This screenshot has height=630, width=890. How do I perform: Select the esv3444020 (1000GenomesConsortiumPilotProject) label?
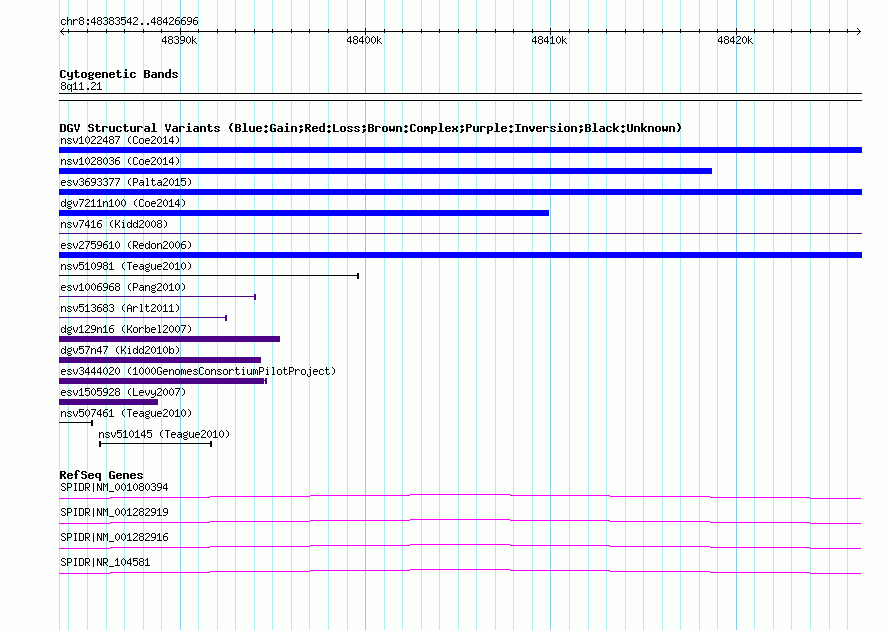coord(198,371)
